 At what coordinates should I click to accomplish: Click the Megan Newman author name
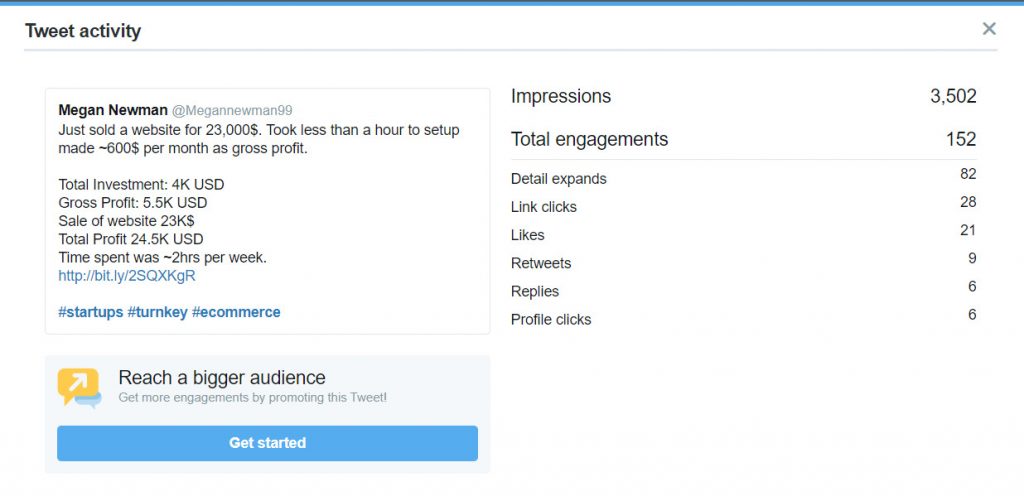pyautogui.click(x=112, y=110)
